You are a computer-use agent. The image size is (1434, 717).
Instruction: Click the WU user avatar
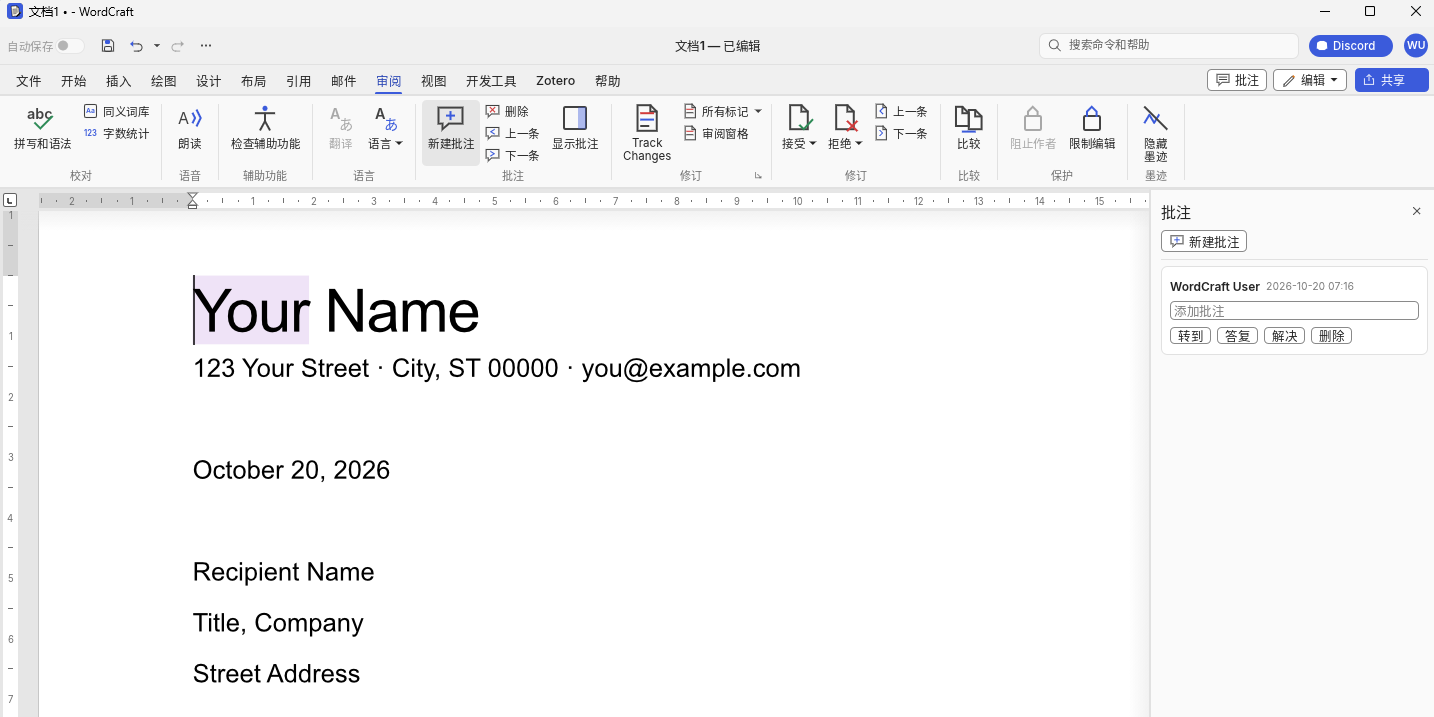pos(1416,46)
